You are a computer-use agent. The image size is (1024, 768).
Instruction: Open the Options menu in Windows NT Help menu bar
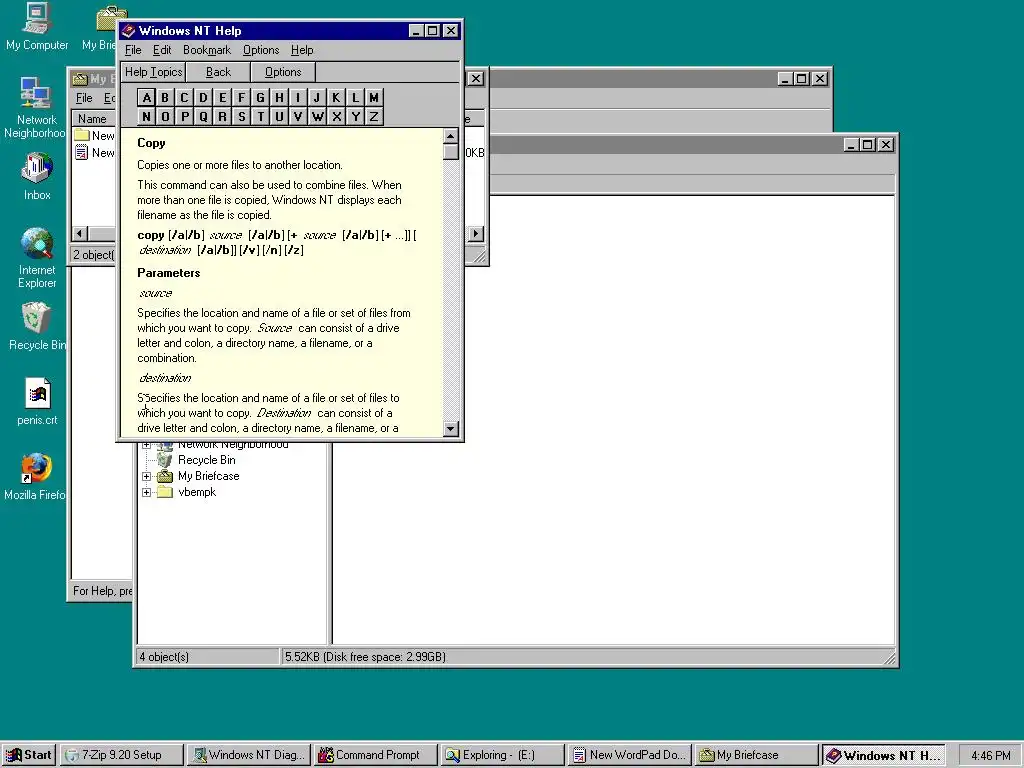pyautogui.click(x=261, y=50)
